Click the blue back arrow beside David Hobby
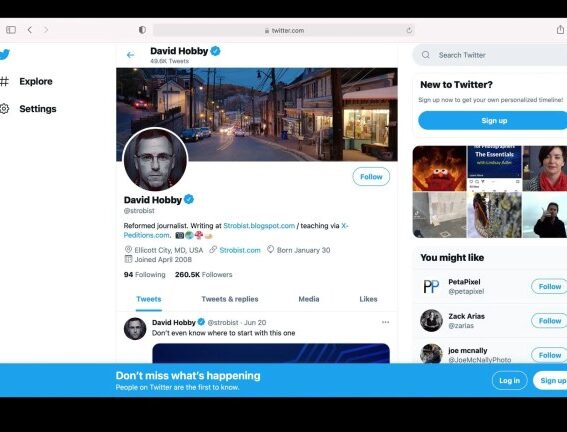Screen dimensions: 567x432 [x=131, y=55]
